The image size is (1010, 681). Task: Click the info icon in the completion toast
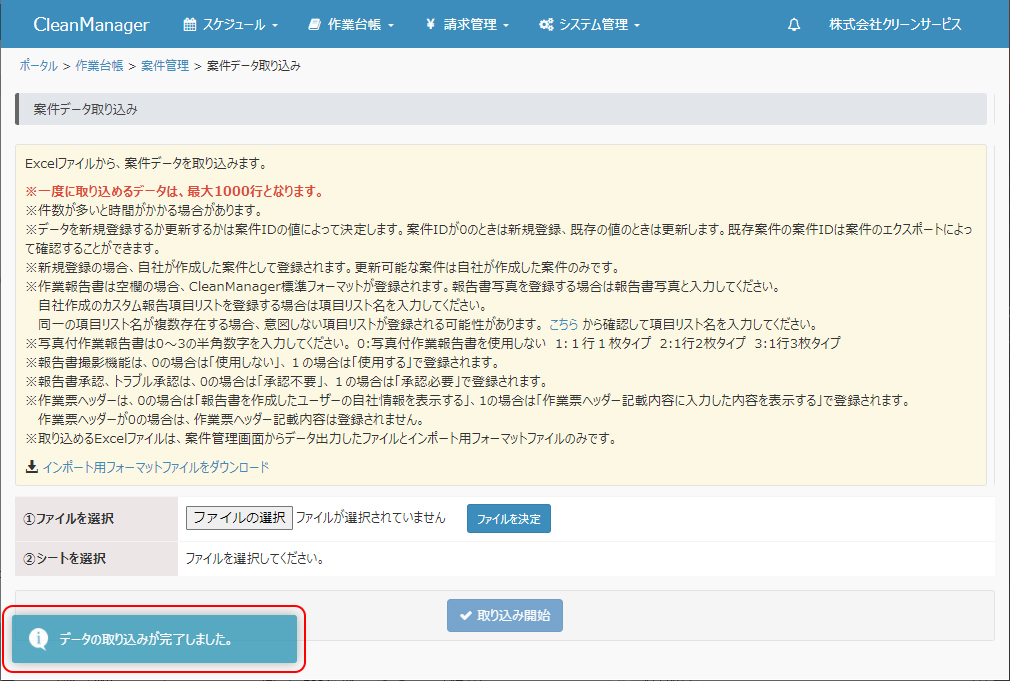(38, 639)
